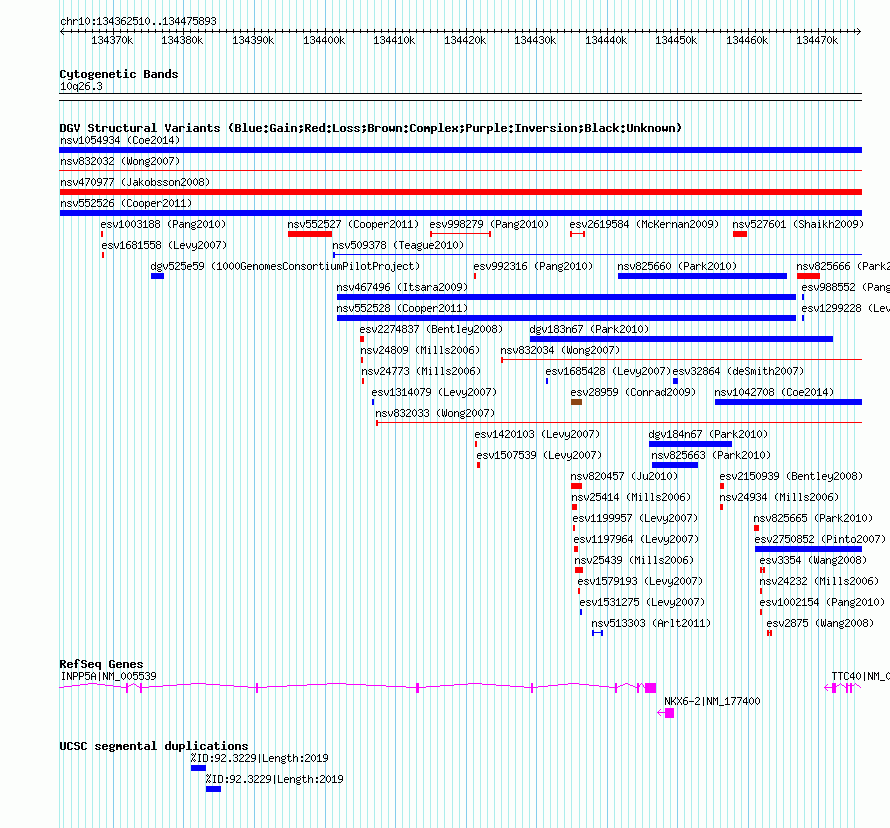Click the 134450k ruler tick label
The image size is (890, 828).
tap(676, 40)
